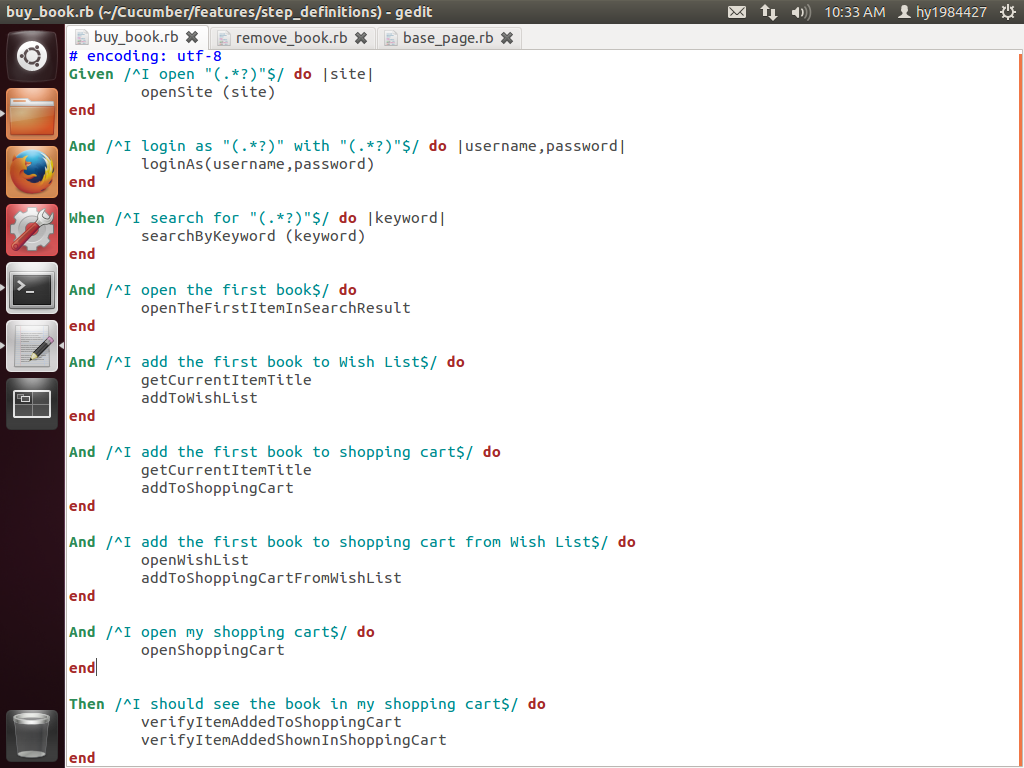Click the buy_book.rb tab document icon
The image size is (1024, 768).
tap(82, 37)
